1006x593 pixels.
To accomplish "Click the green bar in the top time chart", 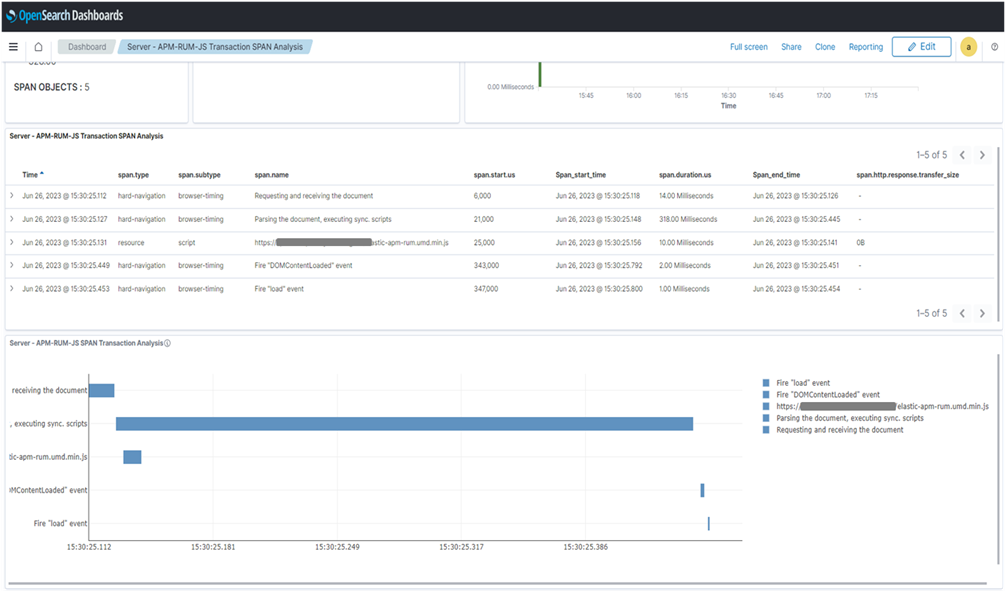I will [540, 74].
